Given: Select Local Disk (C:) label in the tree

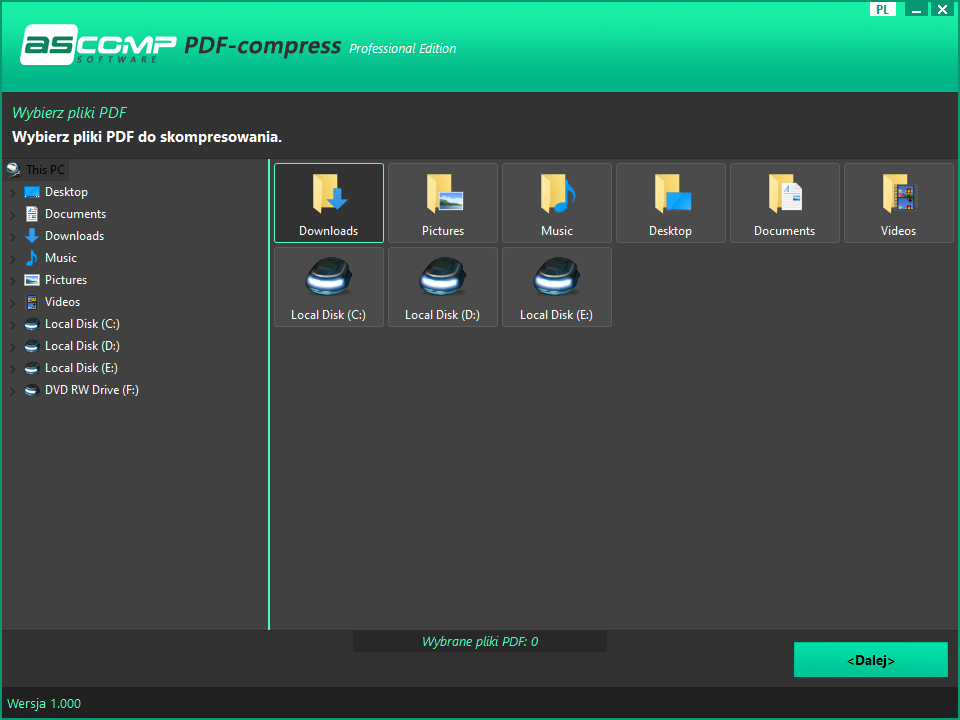Looking at the screenshot, I should click(x=82, y=324).
